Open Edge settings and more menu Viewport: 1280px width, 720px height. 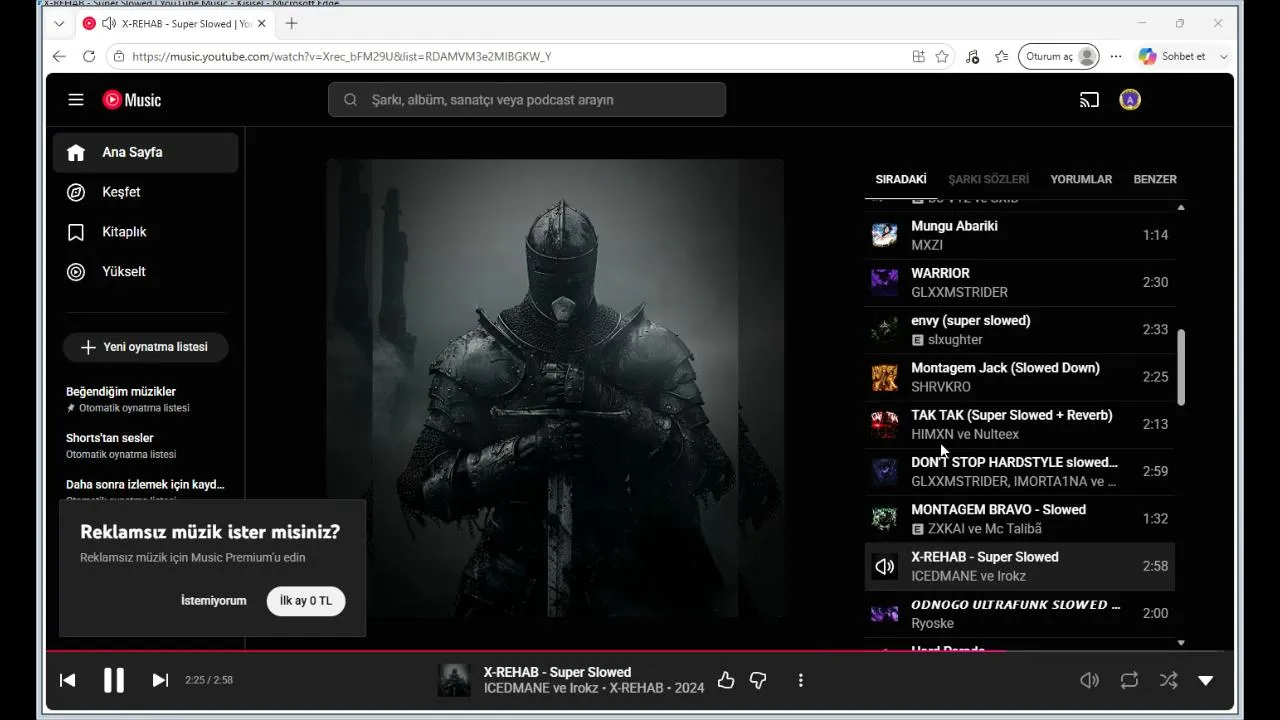[x=1116, y=57]
